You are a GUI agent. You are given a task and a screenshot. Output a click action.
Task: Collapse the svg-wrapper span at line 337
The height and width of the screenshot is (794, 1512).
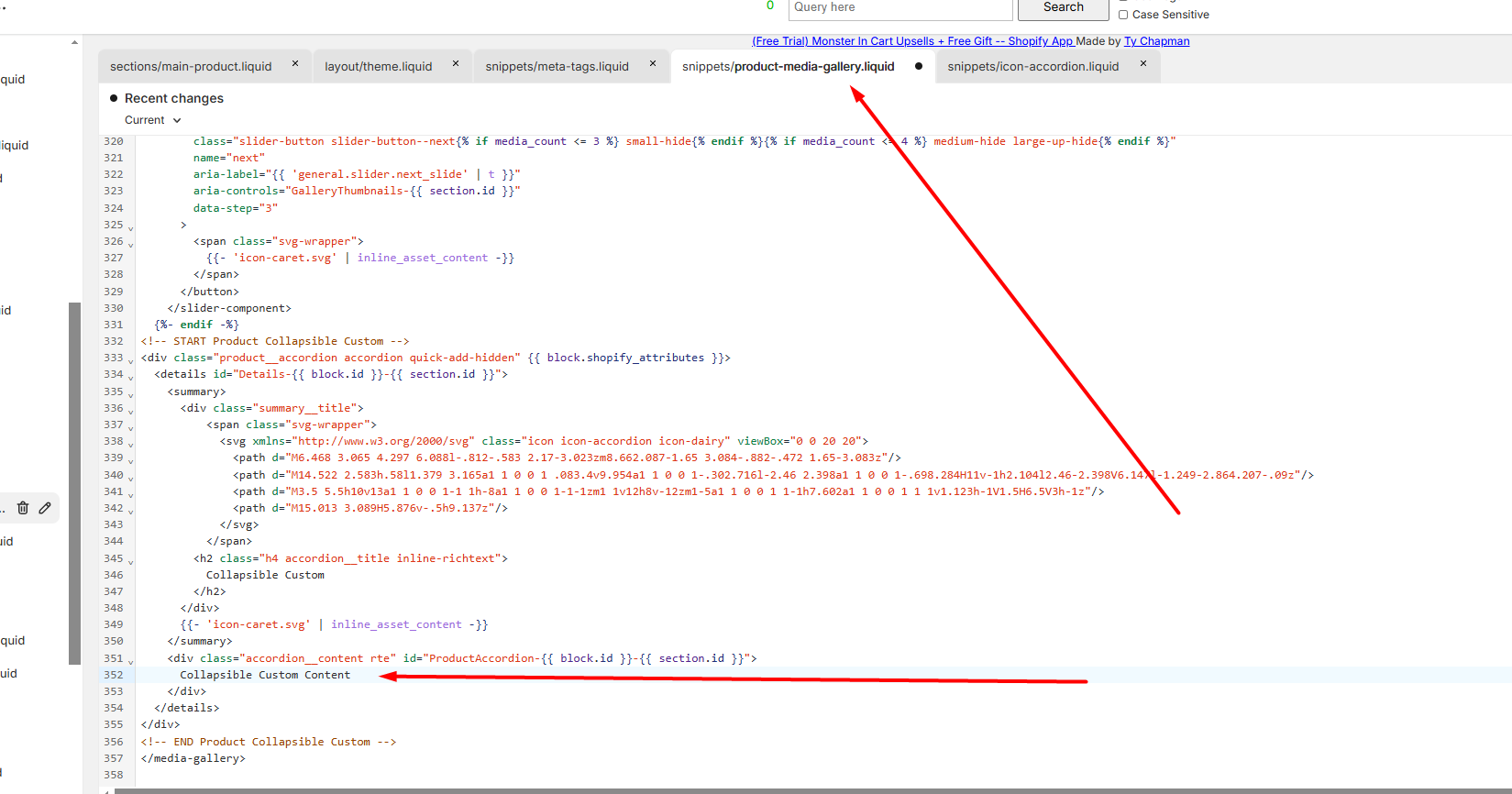point(130,427)
